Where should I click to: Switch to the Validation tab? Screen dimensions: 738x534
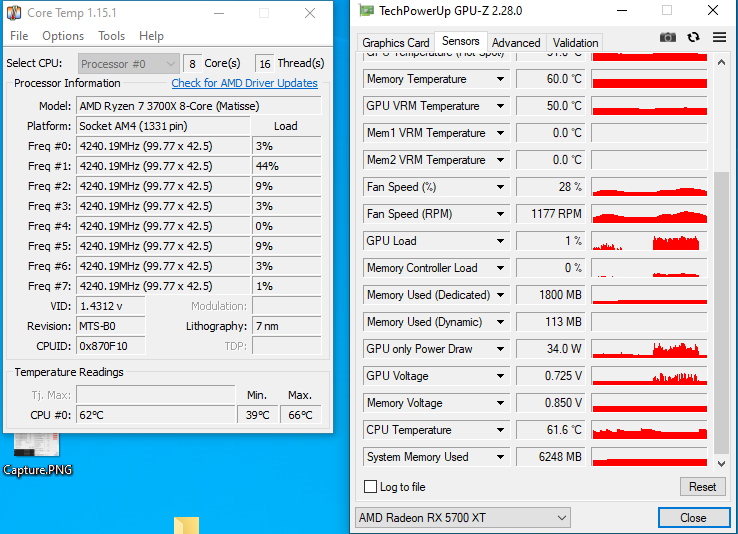coord(575,43)
